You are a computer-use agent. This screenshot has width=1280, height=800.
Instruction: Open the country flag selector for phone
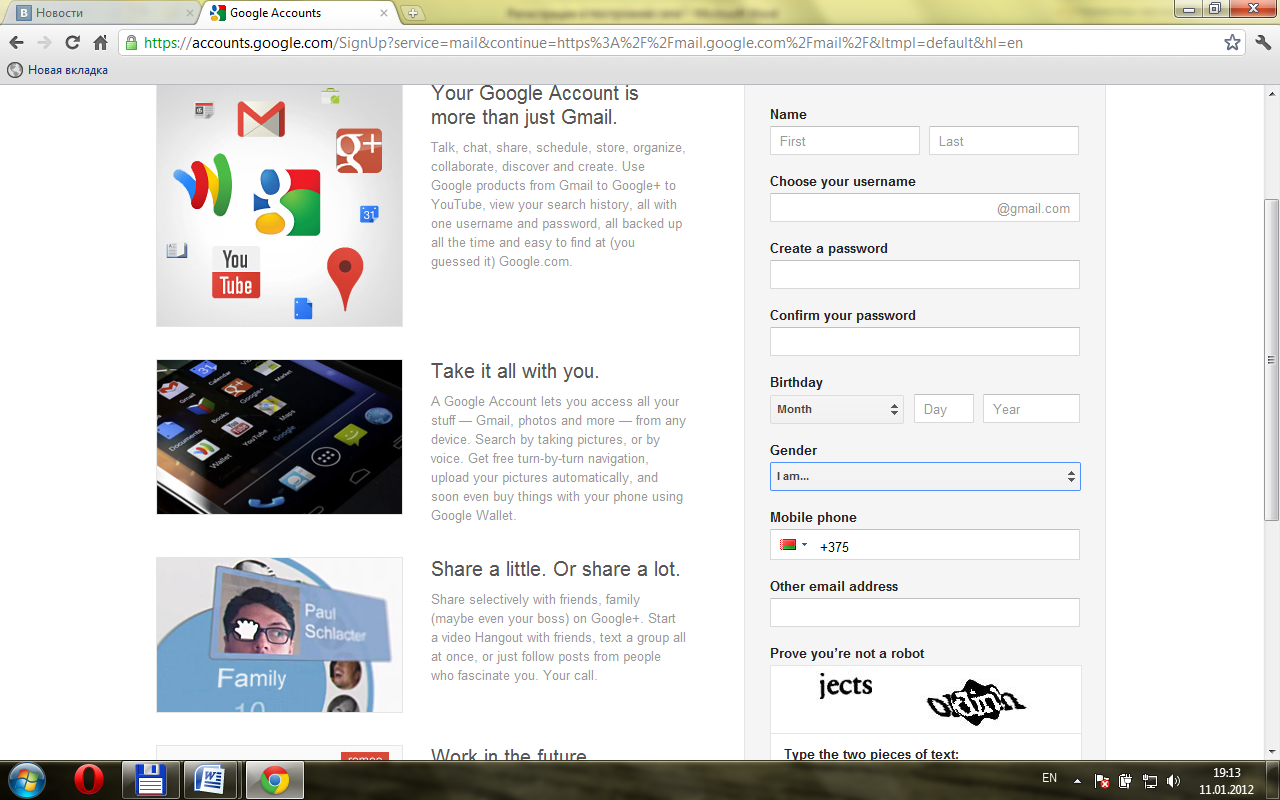(793, 545)
